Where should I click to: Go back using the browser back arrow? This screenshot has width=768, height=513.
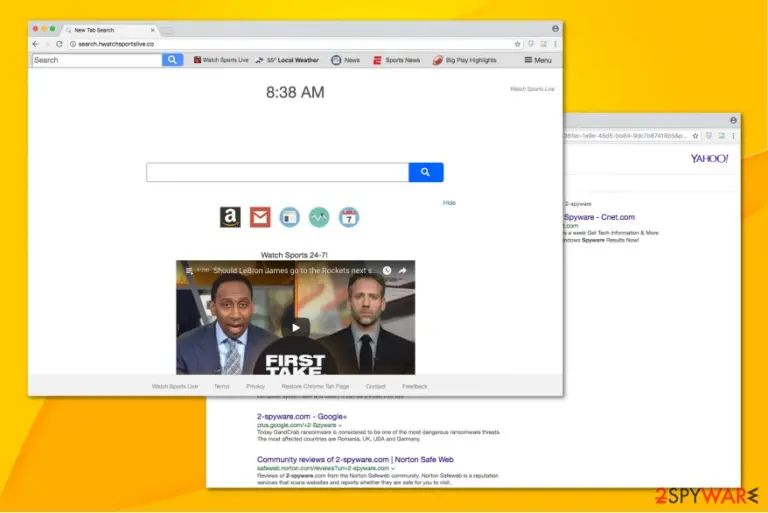[36, 44]
